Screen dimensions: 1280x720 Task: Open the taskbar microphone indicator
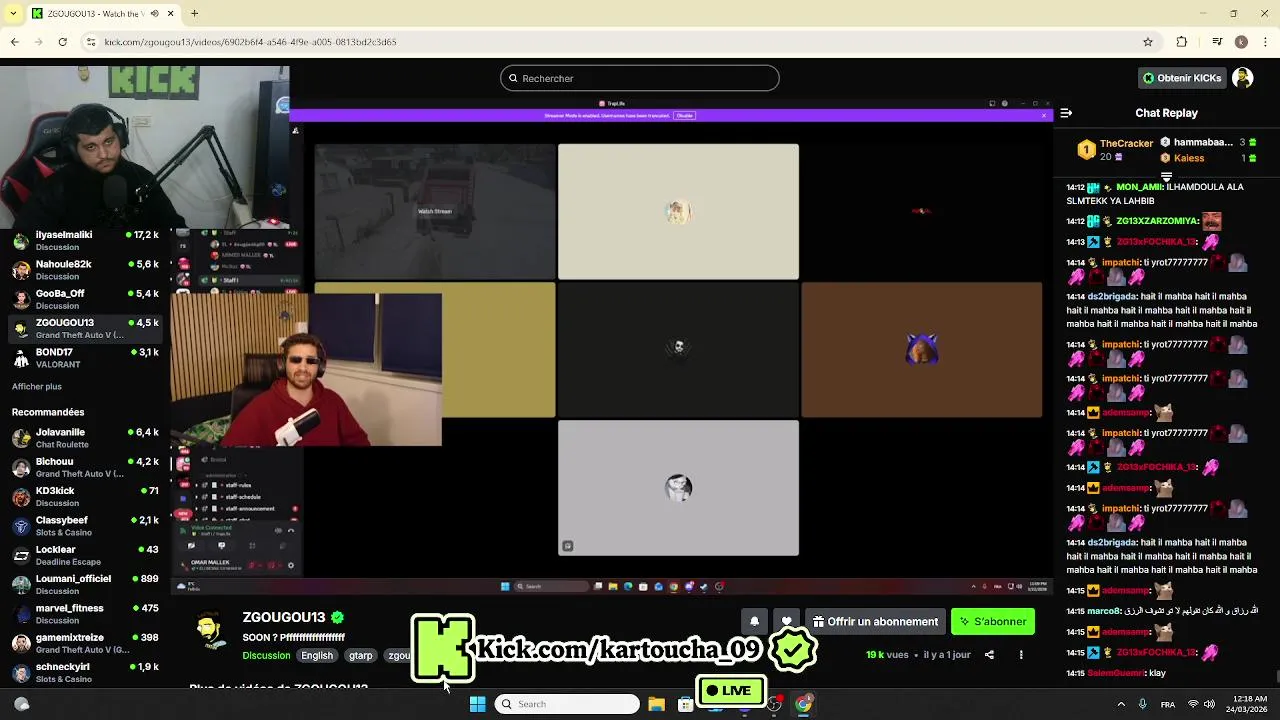click(x=1142, y=704)
